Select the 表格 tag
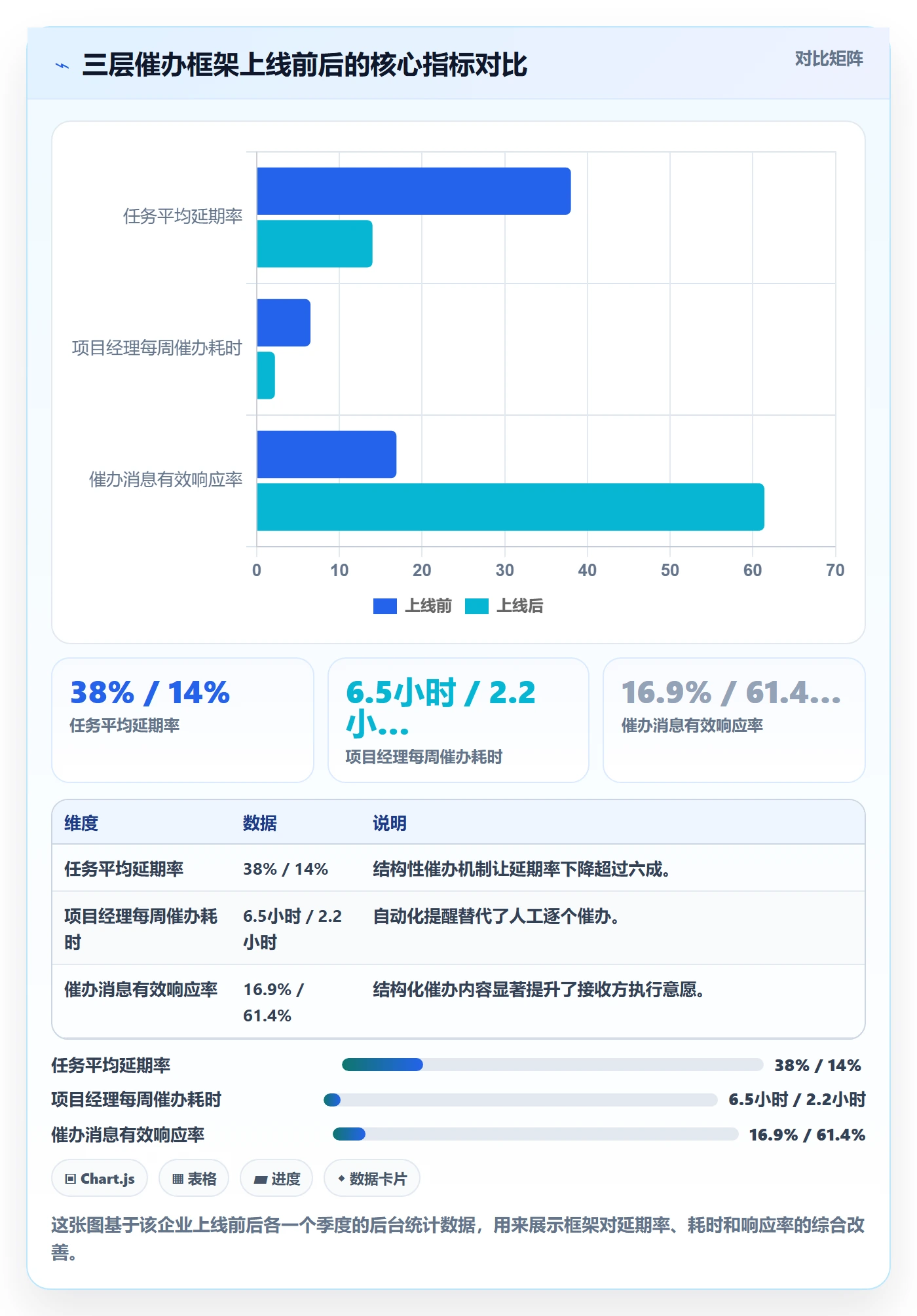This screenshot has width=917, height=1316. (194, 1179)
